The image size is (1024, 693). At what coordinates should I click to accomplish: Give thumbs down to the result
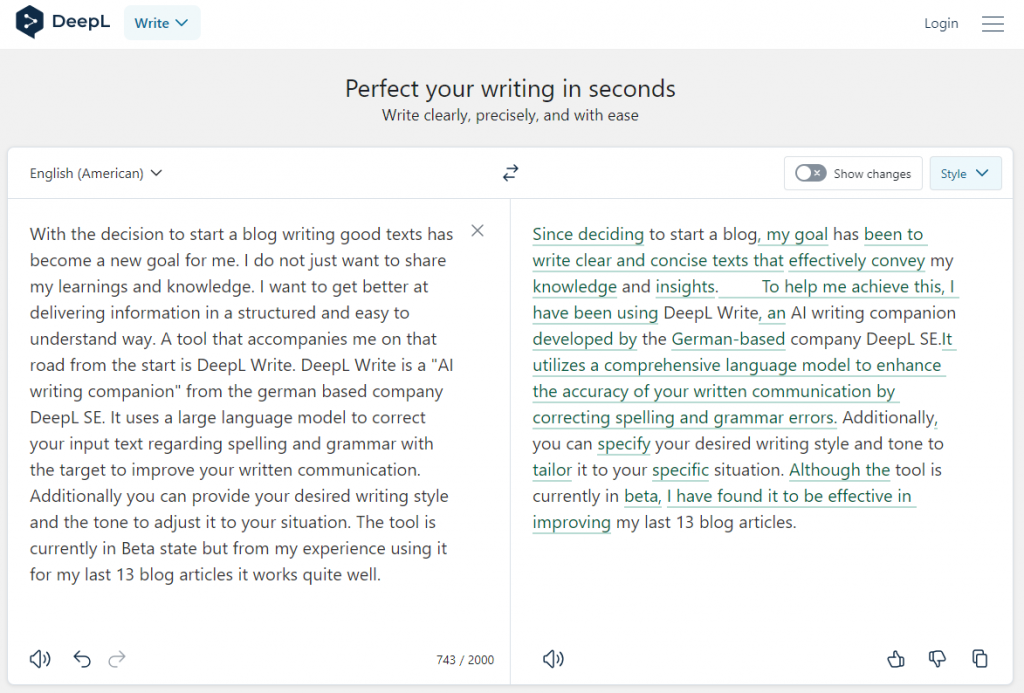[937, 659]
